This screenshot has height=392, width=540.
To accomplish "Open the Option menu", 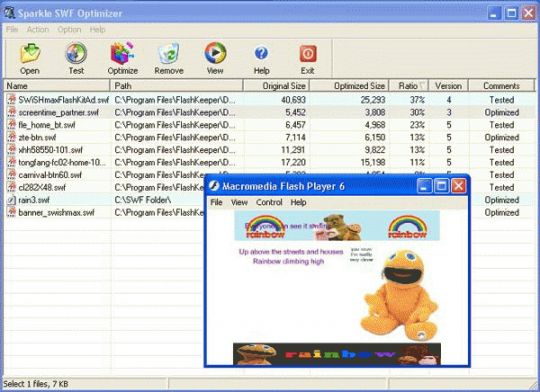I will click(69, 30).
